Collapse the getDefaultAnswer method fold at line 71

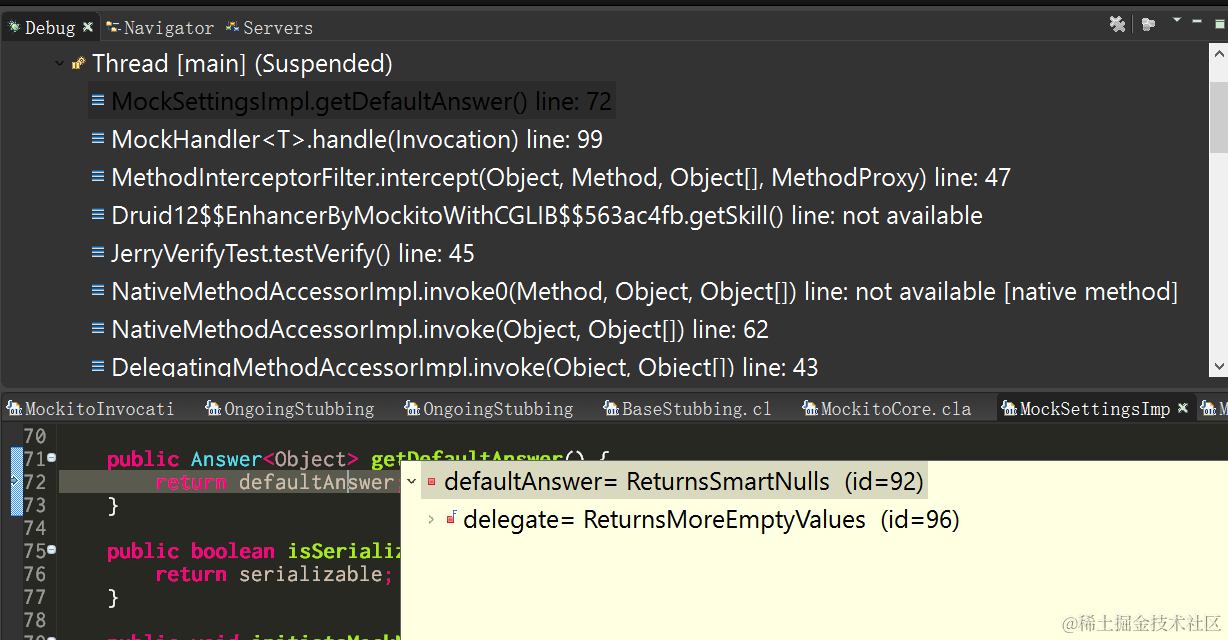click(x=51, y=458)
